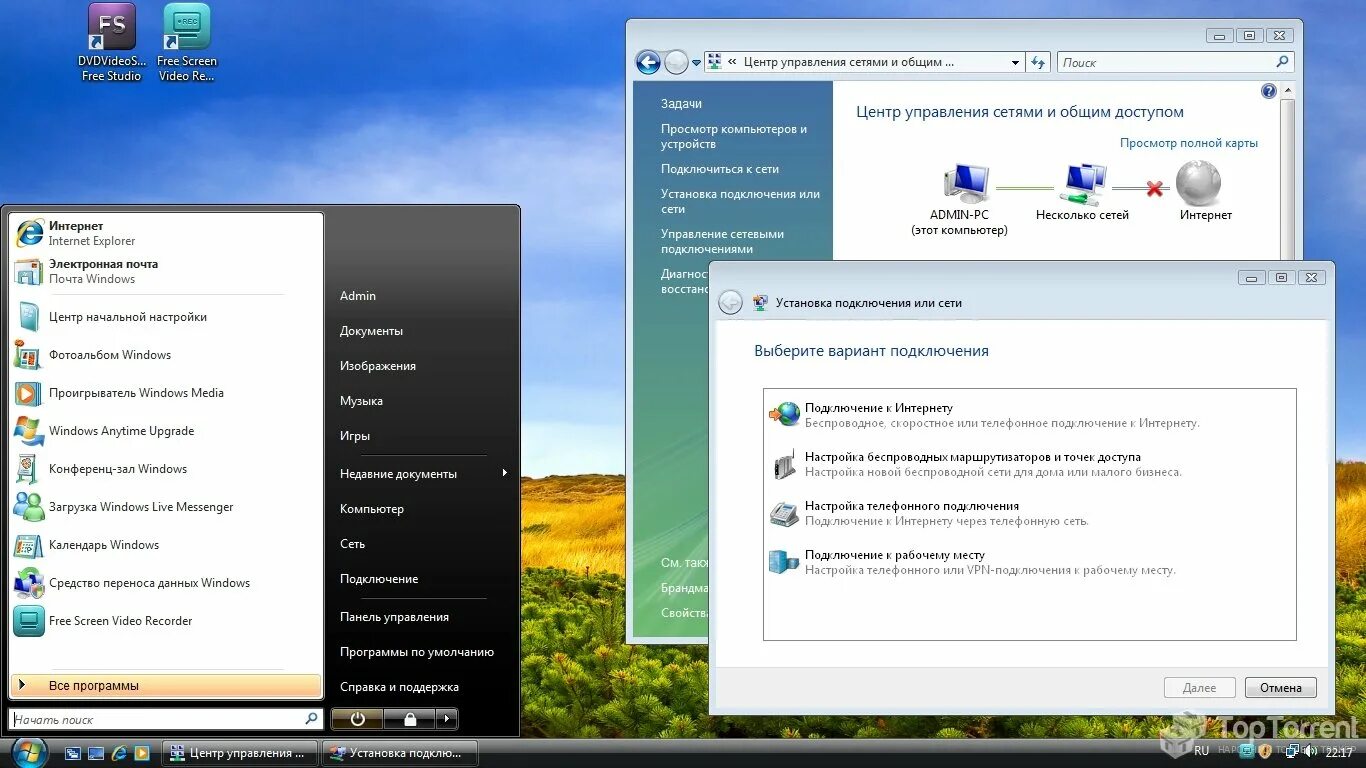
Task: Open Подключение from Start menu
Action: coord(379,579)
